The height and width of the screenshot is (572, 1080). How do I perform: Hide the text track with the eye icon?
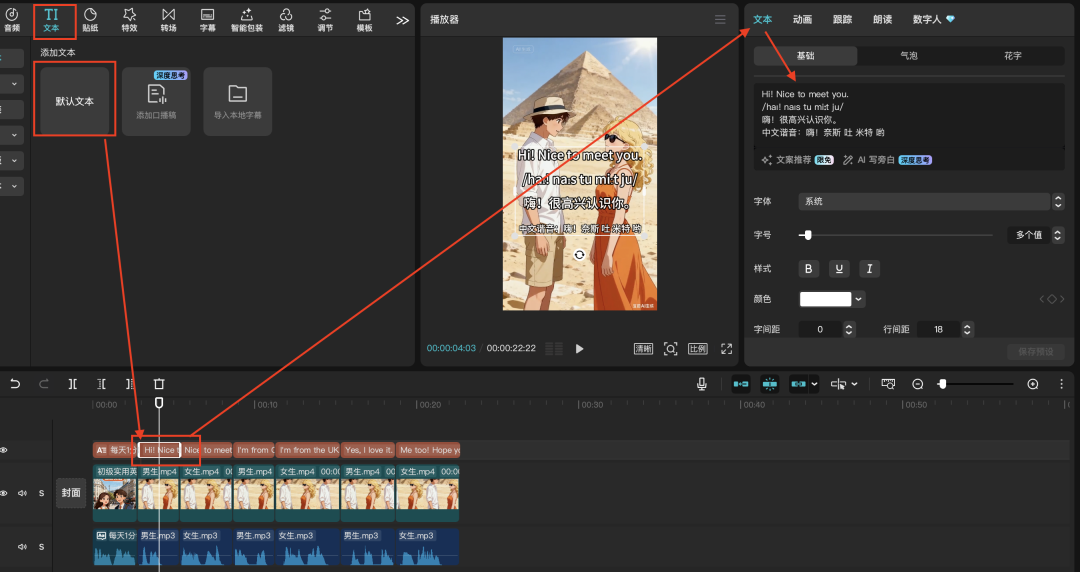[x=4, y=450]
